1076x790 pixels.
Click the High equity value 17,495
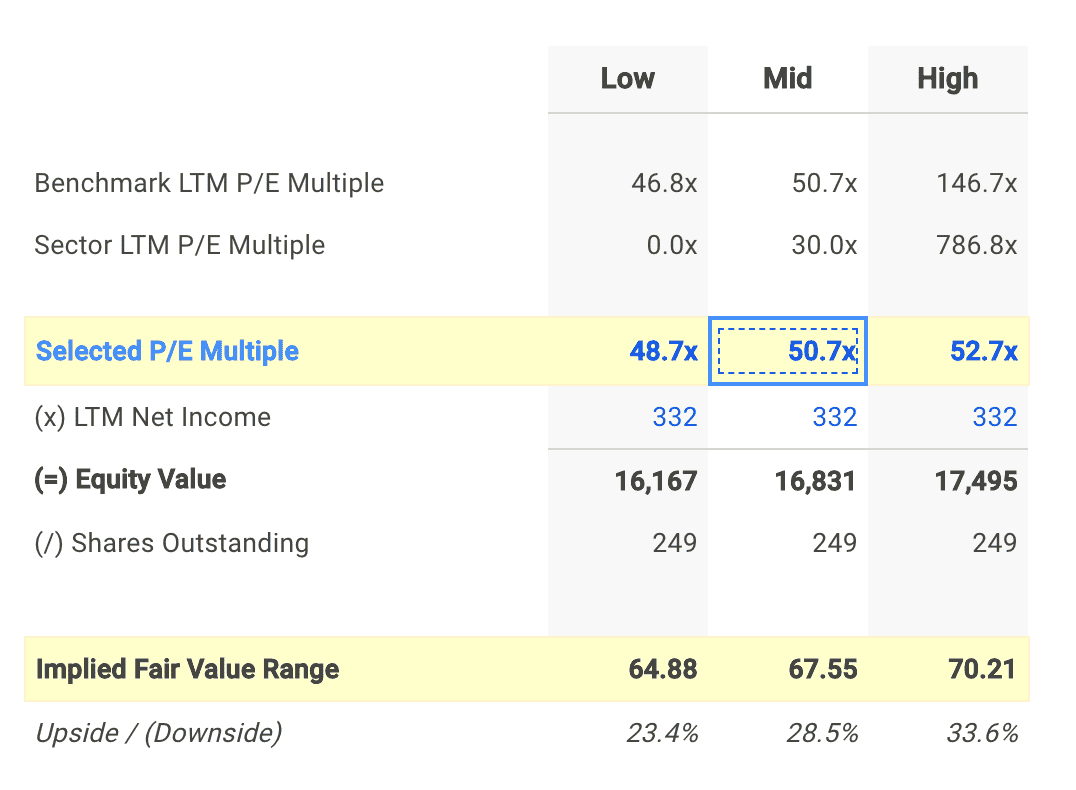click(x=976, y=481)
